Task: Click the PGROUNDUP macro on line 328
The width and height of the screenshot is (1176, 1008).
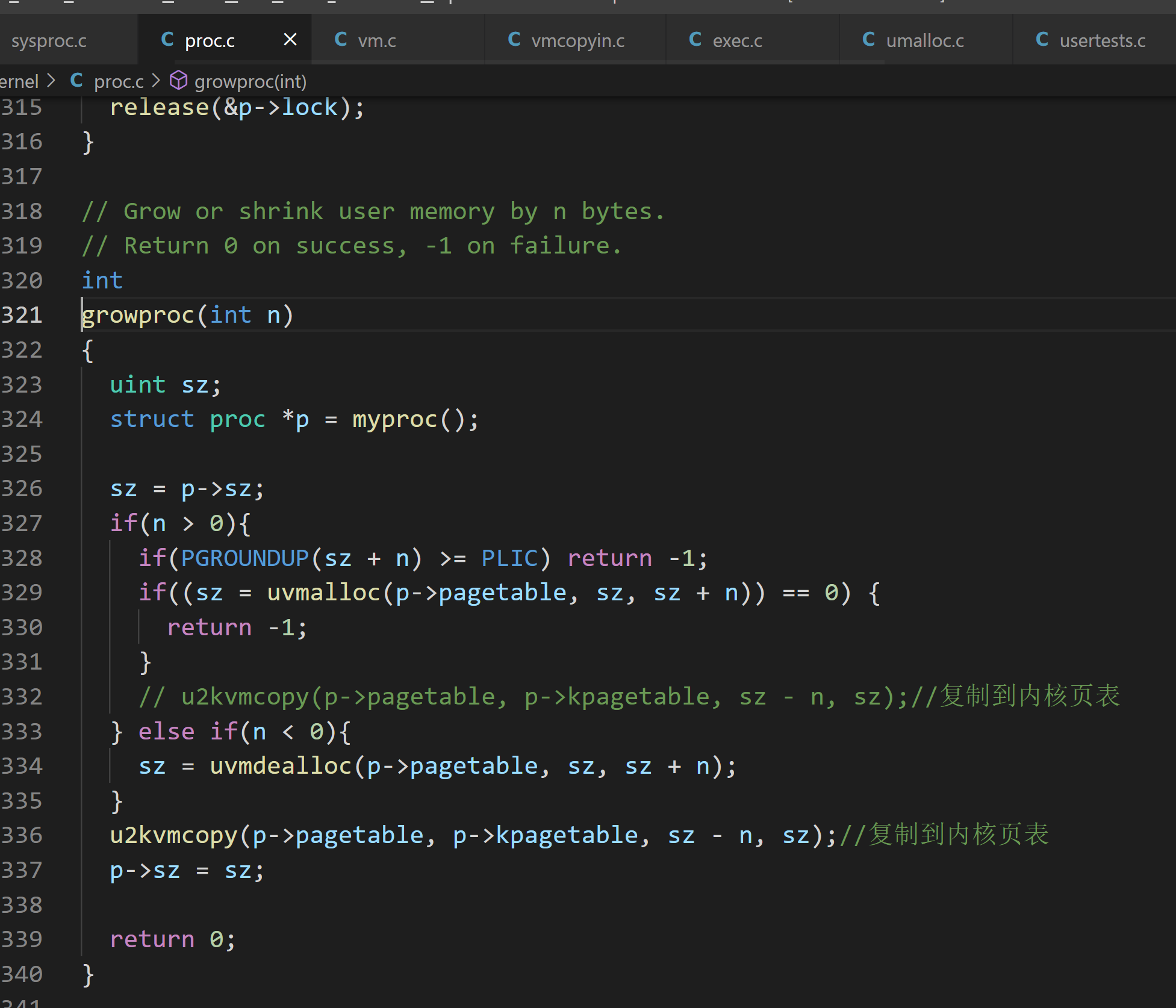Action: point(244,558)
